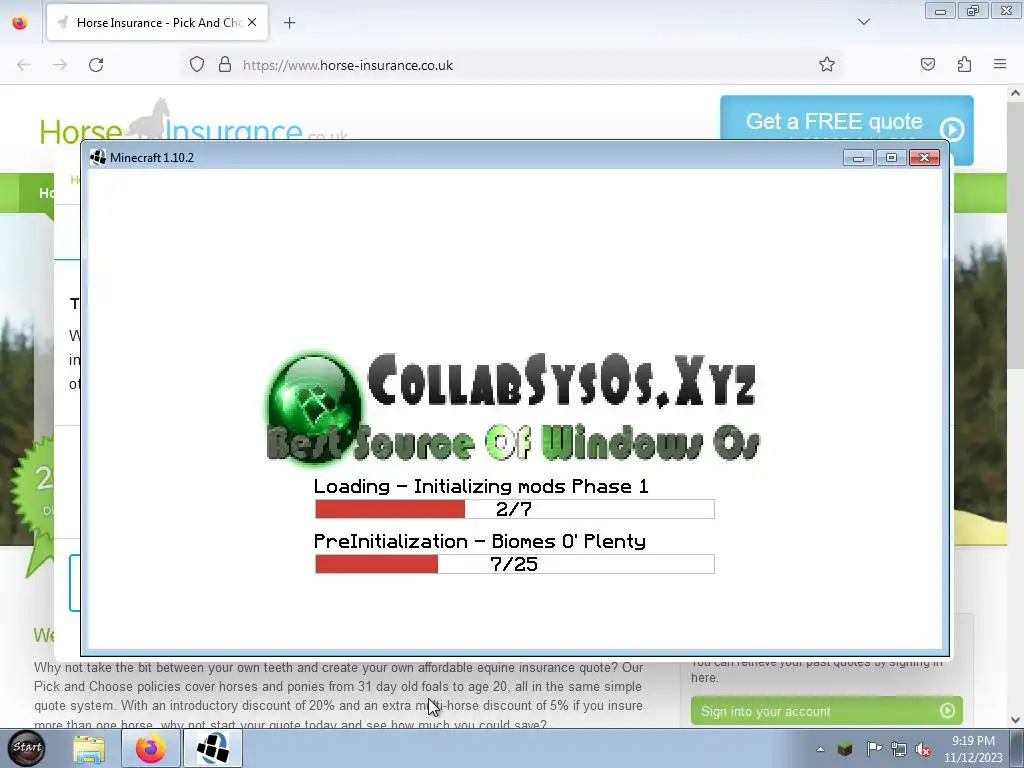Go forward in Firefox browser
1024x768 pixels.
(x=60, y=65)
